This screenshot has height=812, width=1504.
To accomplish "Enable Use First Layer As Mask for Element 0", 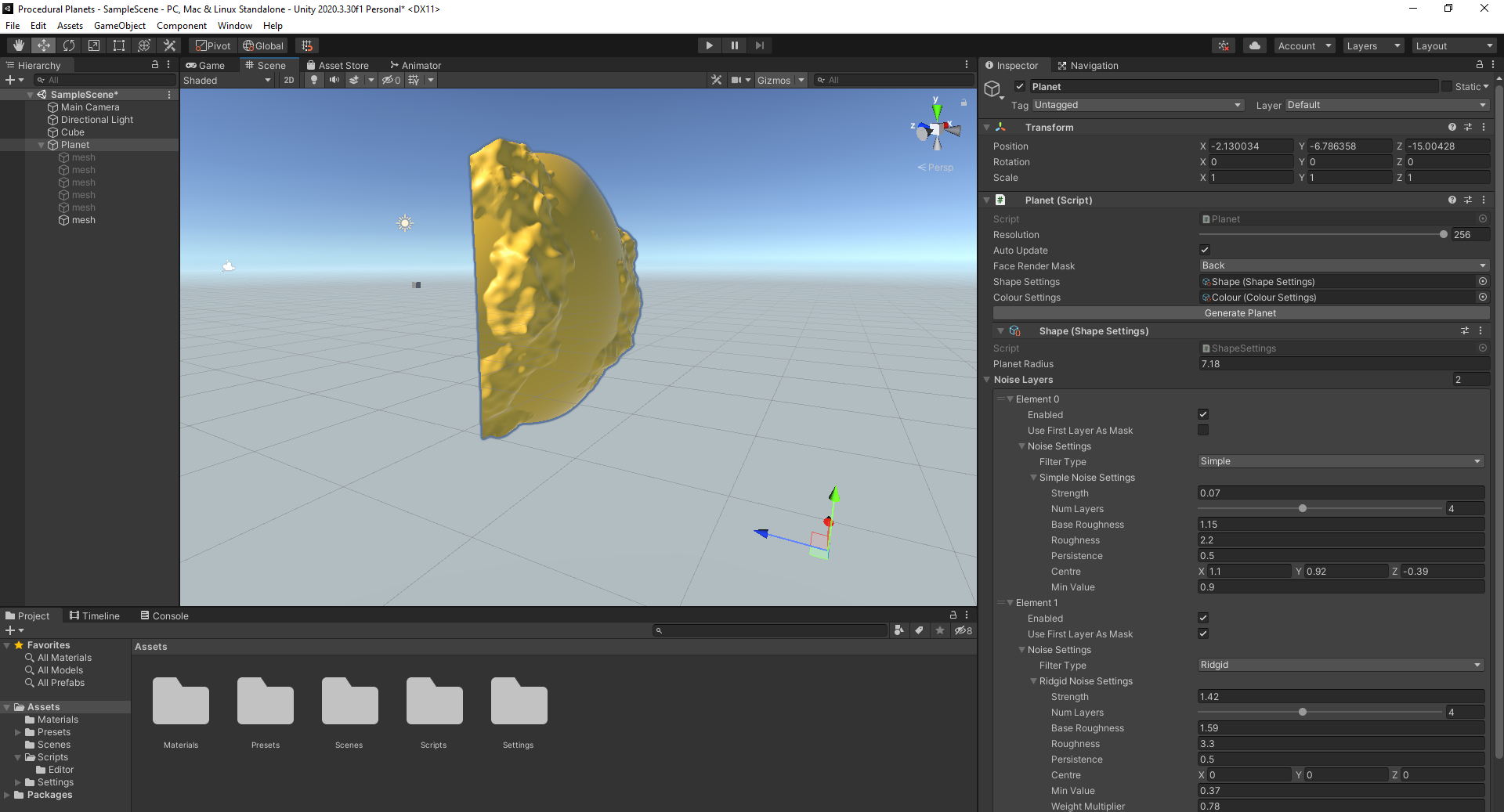I will click(x=1204, y=429).
